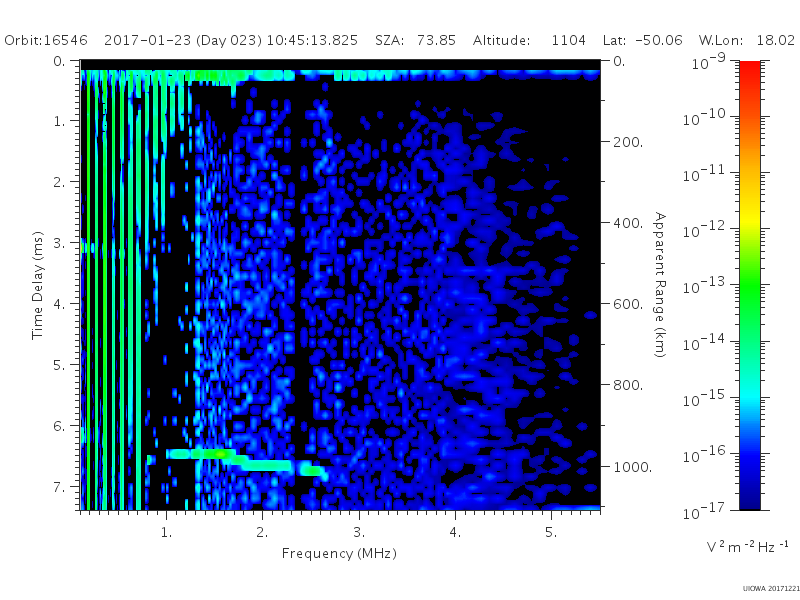
Task: Click the apparent range tick label 0.
Action: click(619, 61)
